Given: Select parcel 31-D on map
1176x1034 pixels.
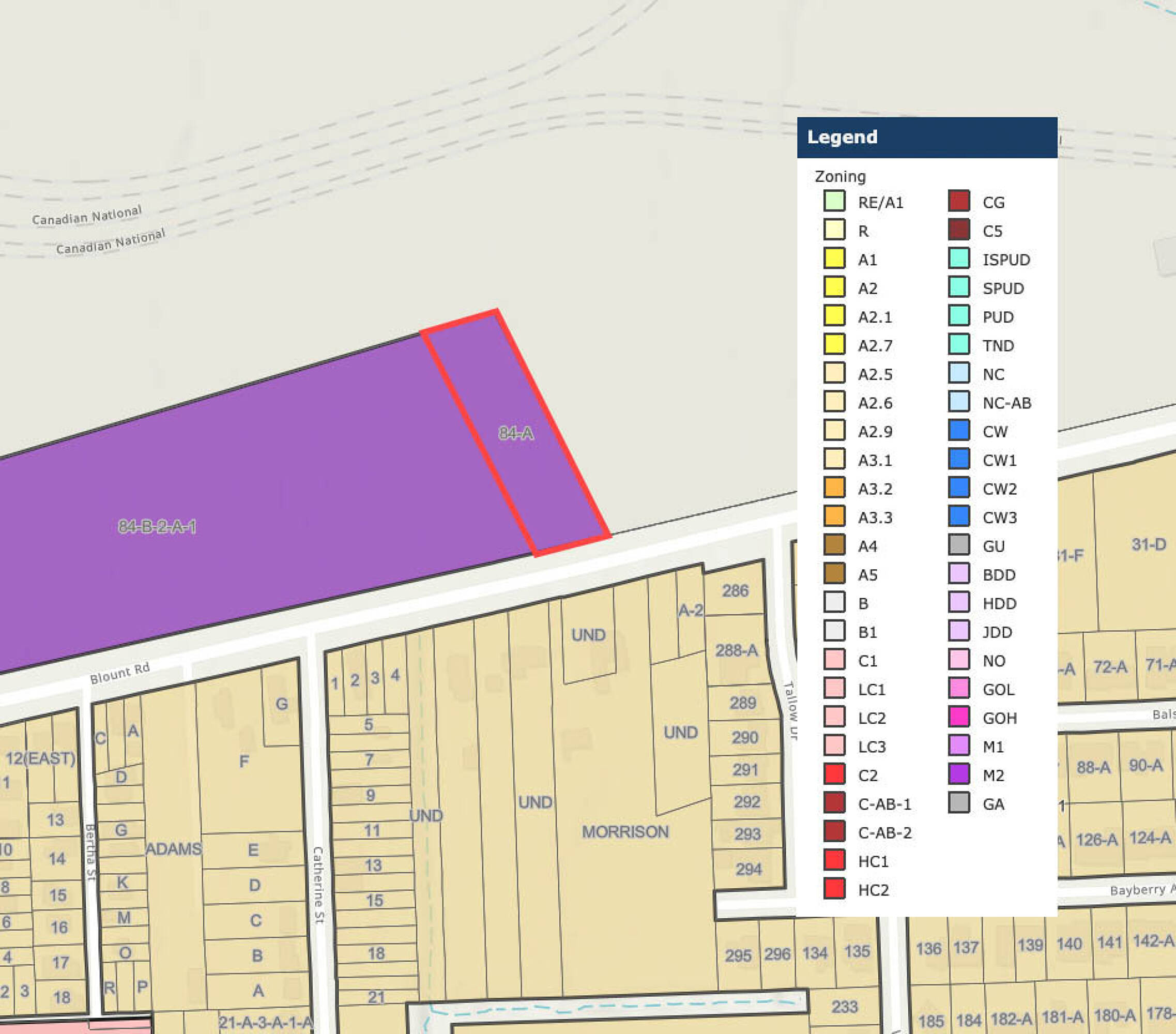Looking at the screenshot, I should tap(1149, 544).
